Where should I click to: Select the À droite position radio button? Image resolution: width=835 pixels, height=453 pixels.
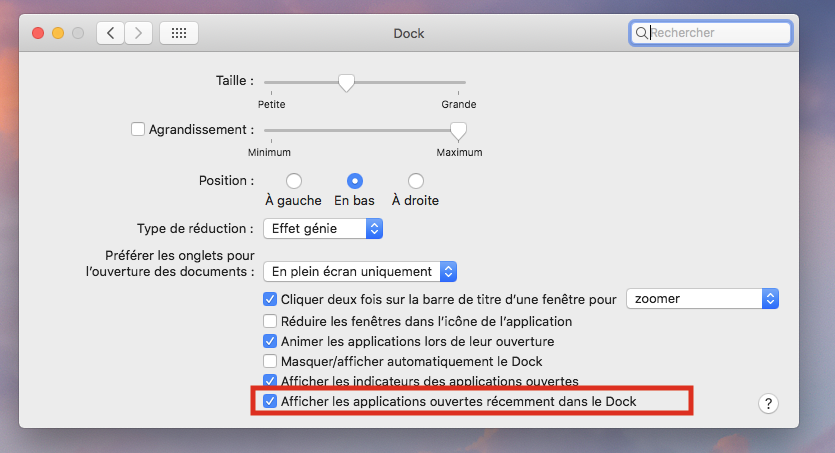pos(415,181)
